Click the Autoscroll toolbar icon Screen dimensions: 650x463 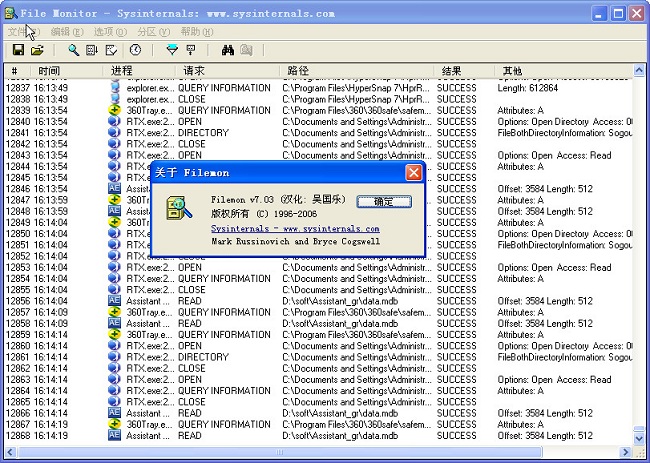[x=92, y=50]
